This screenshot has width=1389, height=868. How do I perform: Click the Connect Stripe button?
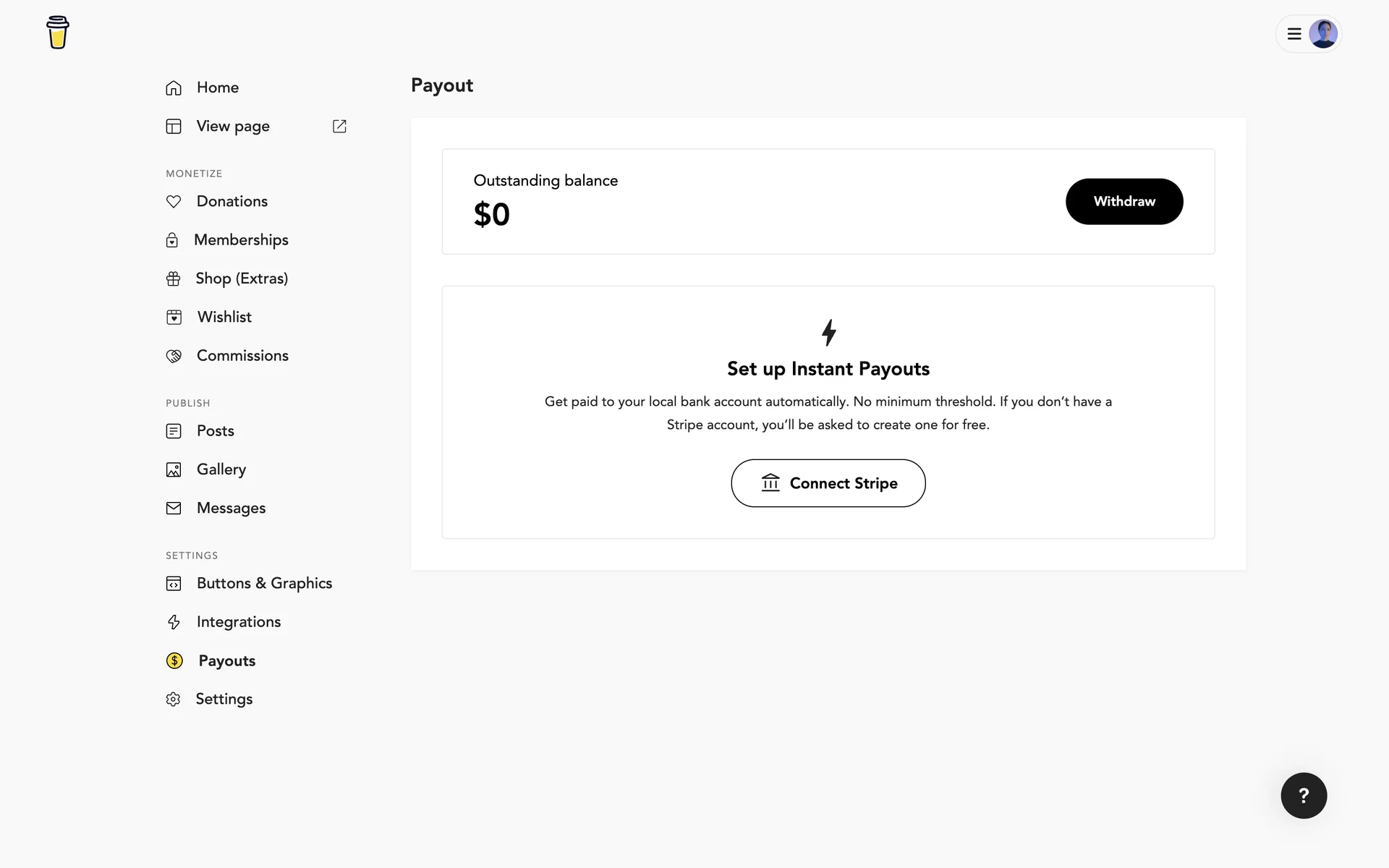[x=828, y=483]
